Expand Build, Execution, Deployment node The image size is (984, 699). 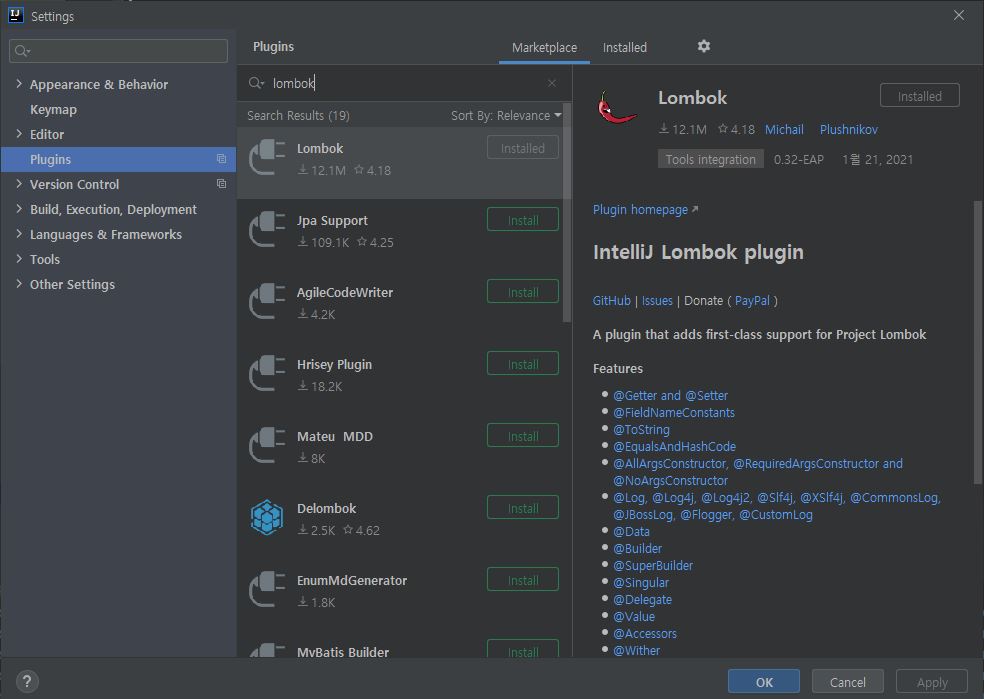(19, 209)
